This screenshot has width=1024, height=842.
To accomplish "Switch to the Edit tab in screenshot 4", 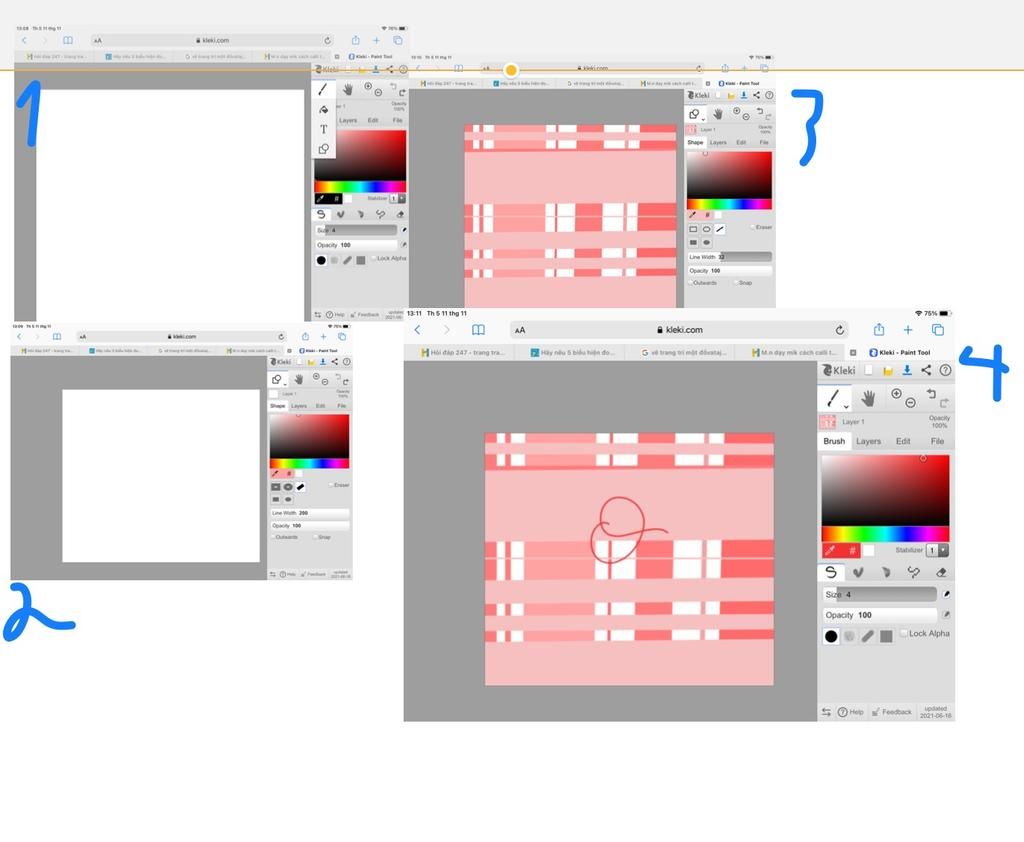I will (903, 442).
